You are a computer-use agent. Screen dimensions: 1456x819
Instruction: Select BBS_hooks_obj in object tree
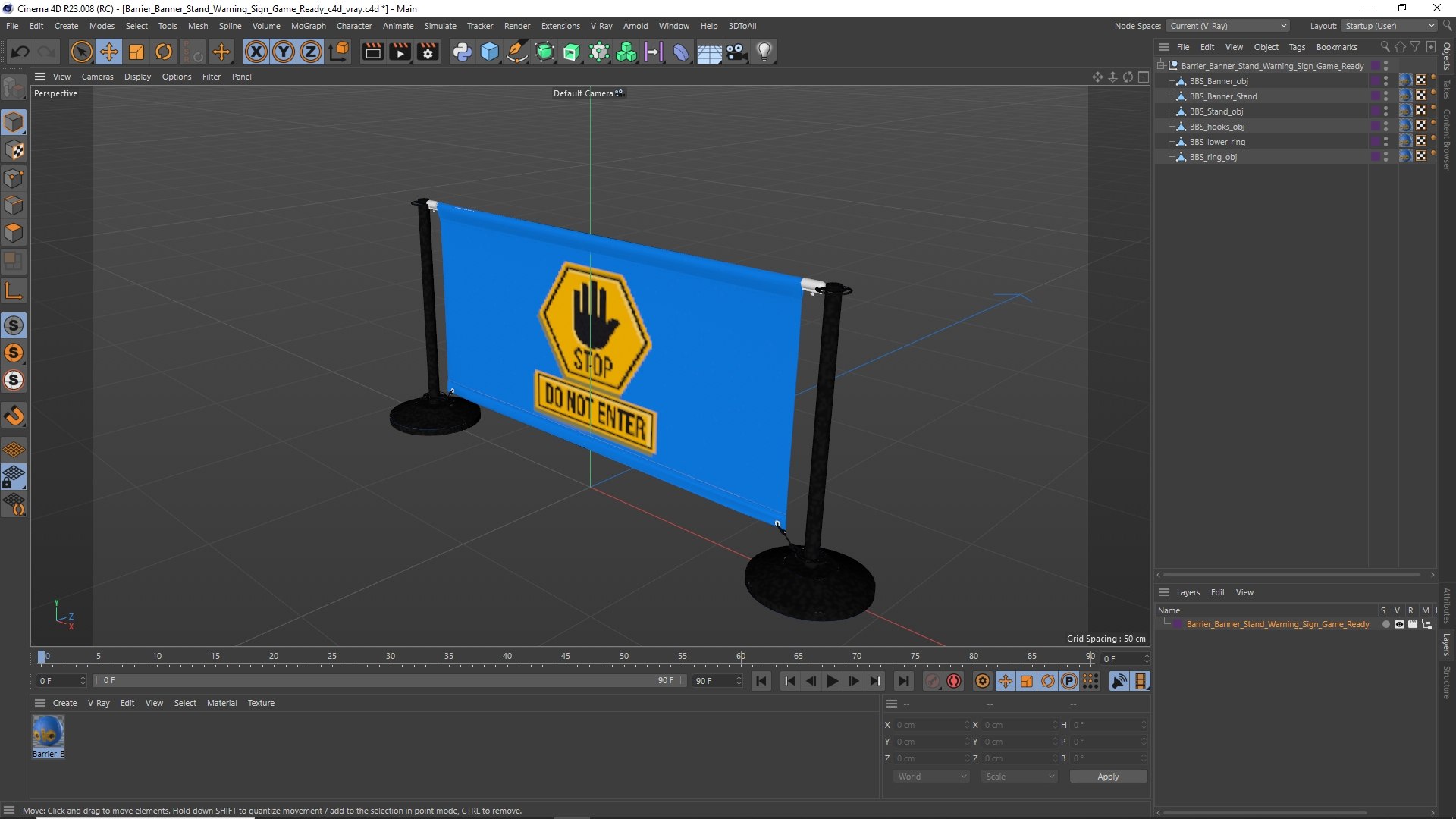tap(1216, 127)
